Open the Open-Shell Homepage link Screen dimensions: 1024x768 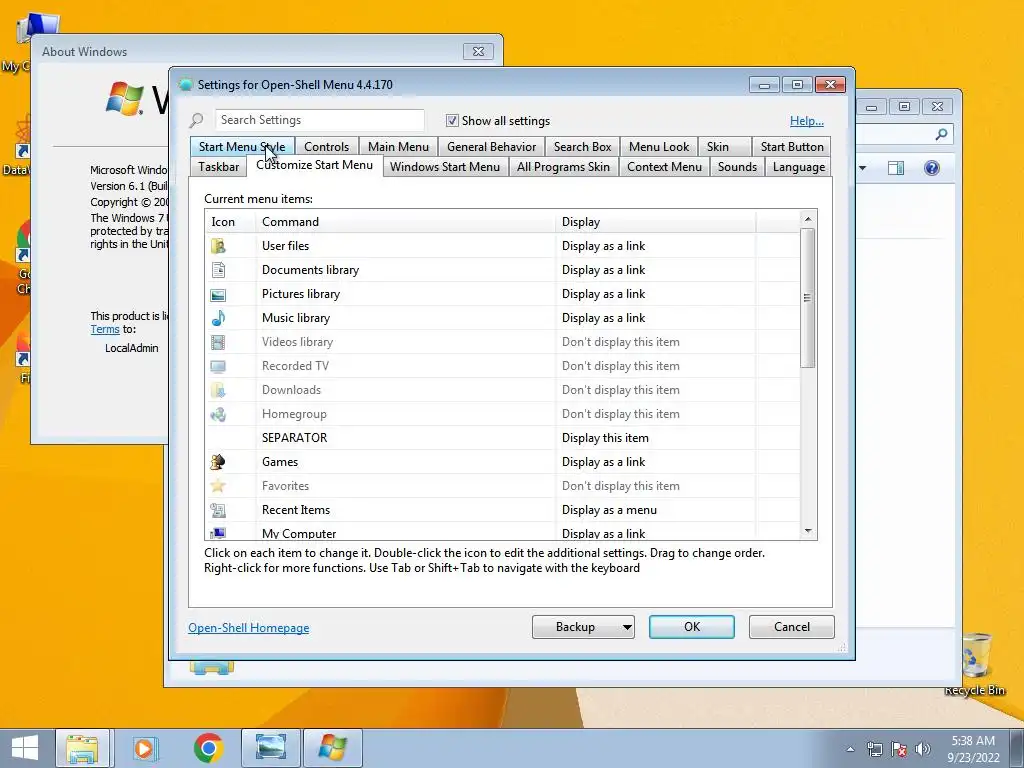tap(249, 628)
